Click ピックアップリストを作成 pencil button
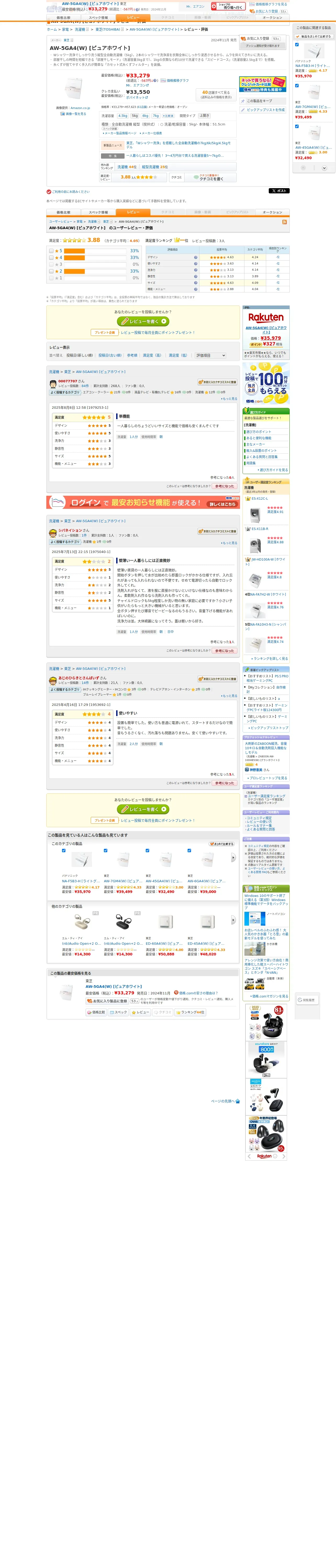The image size is (336, 1568). tap(263, 110)
